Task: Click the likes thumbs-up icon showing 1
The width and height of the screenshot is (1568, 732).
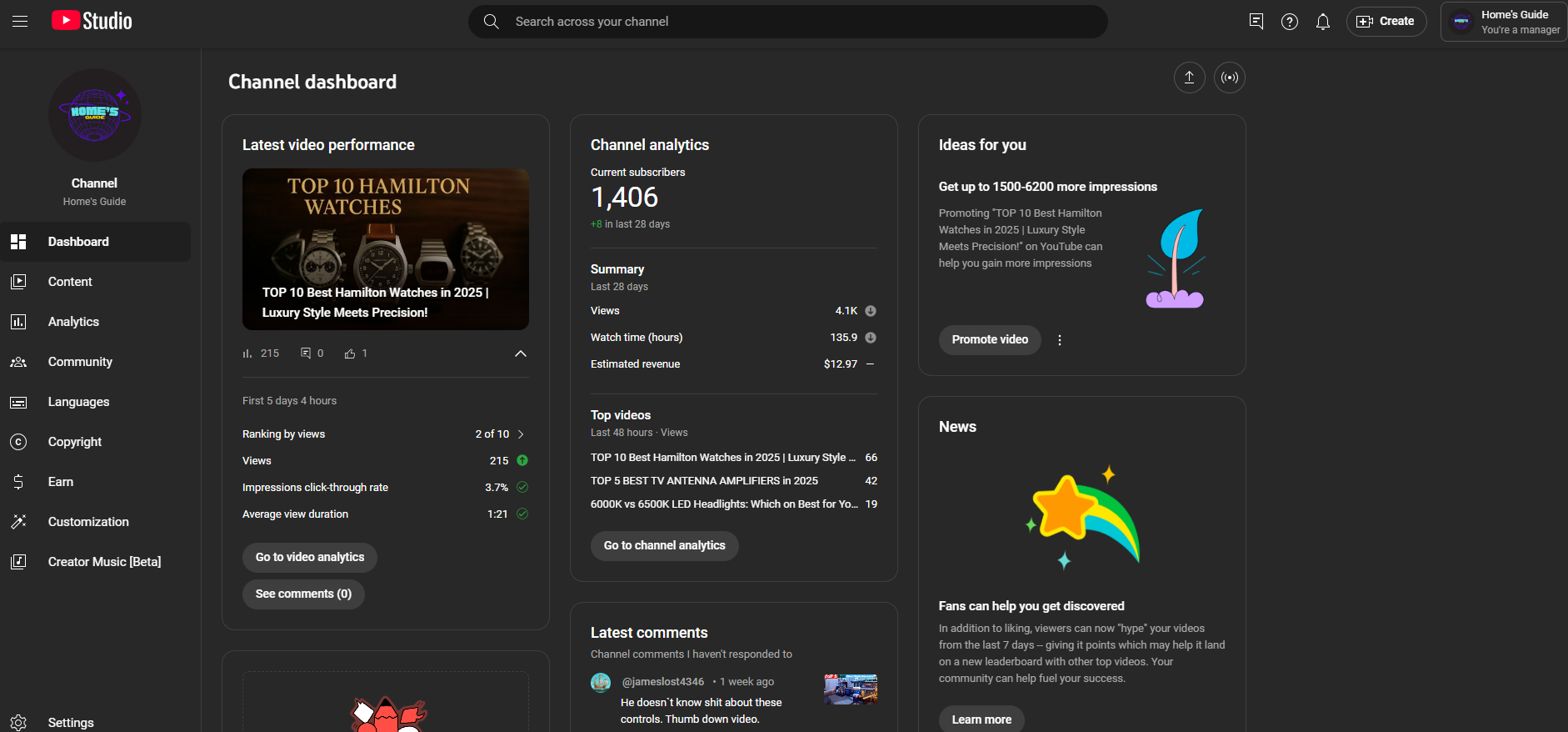Action: pos(350,353)
